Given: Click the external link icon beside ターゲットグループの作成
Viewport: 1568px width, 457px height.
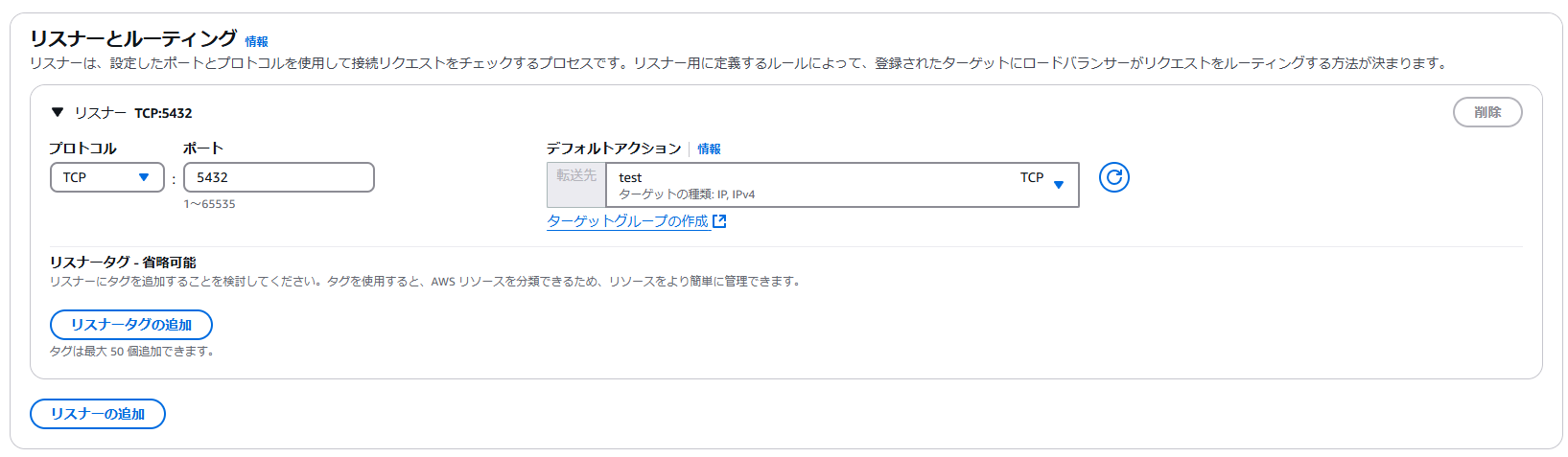Looking at the screenshot, I should (719, 221).
